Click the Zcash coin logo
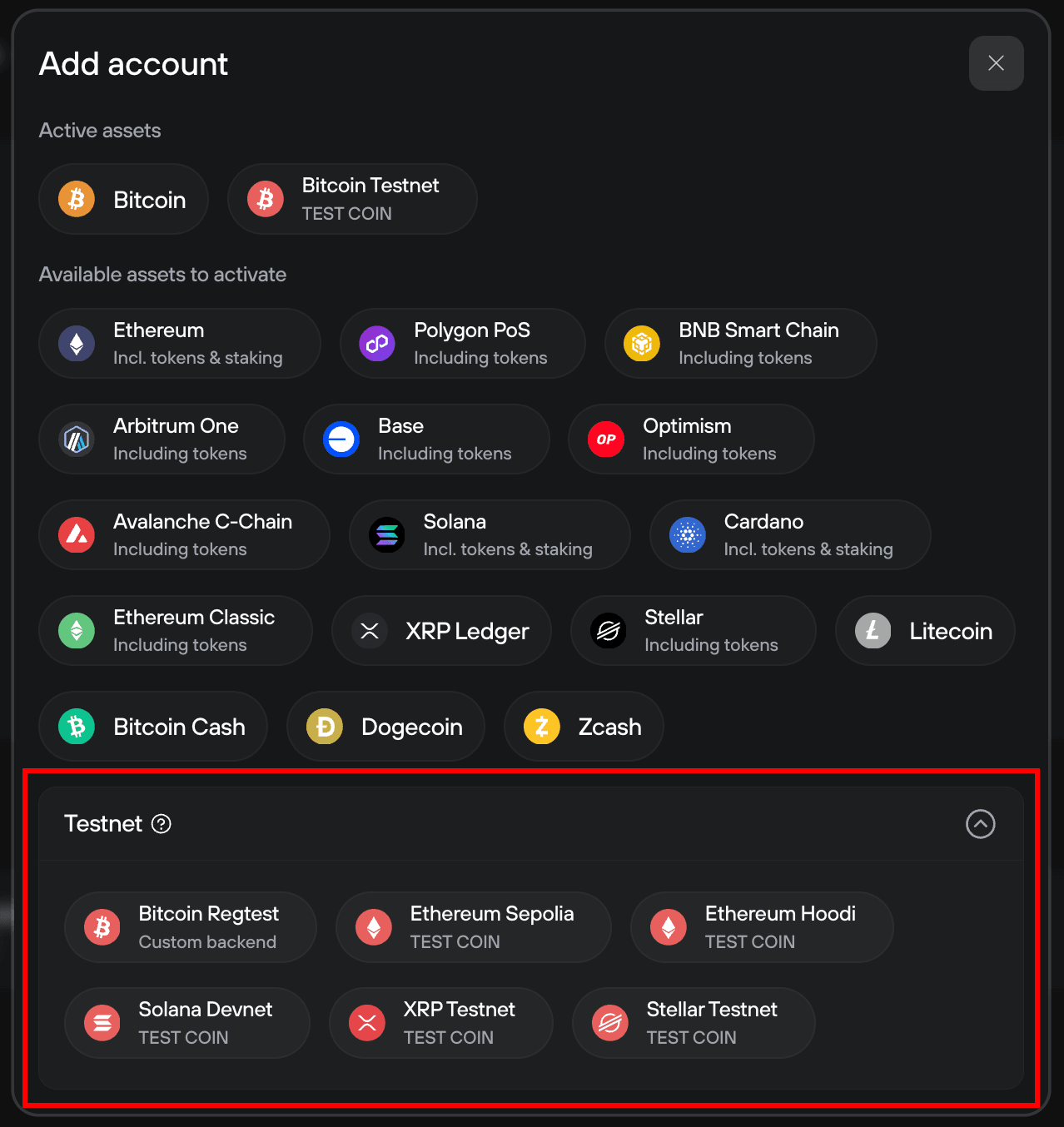The height and width of the screenshot is (1127, 1064). pyautogui.click(x=539, y=727)
